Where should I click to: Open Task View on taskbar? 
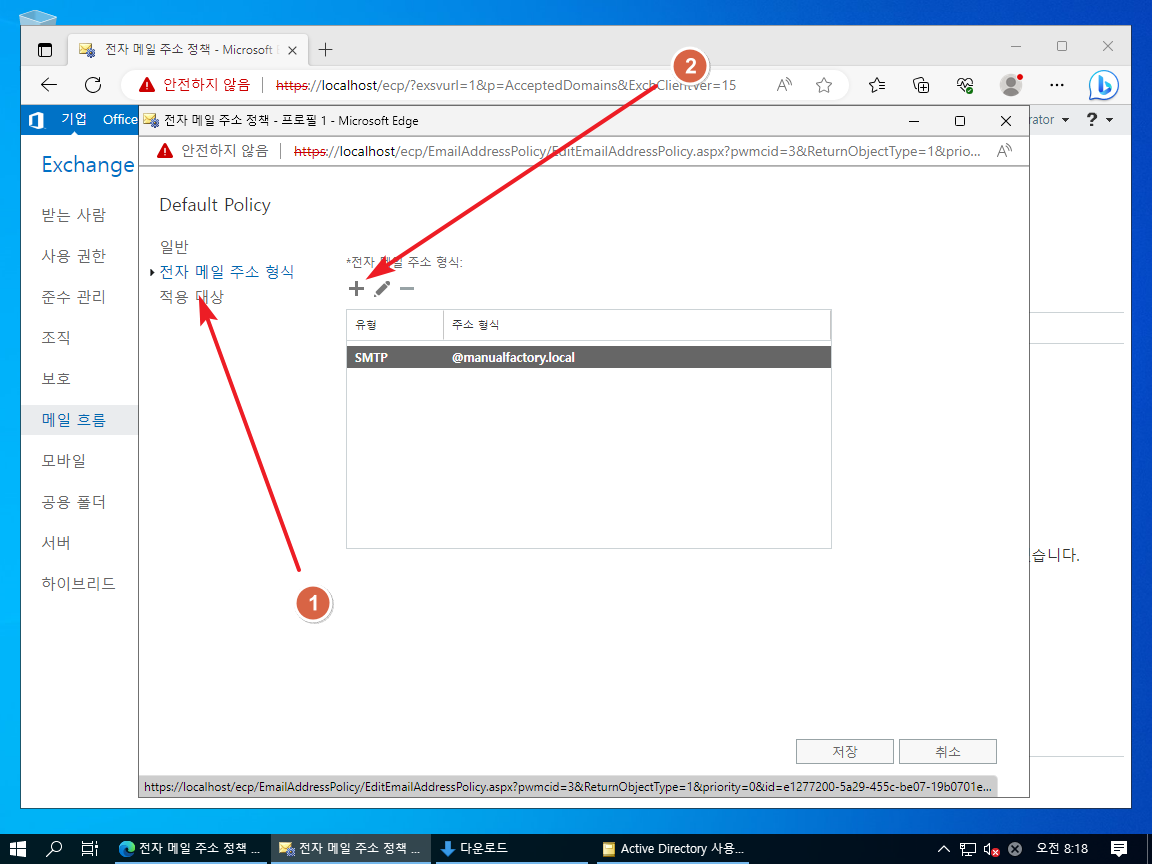click(x=90, y=849)
